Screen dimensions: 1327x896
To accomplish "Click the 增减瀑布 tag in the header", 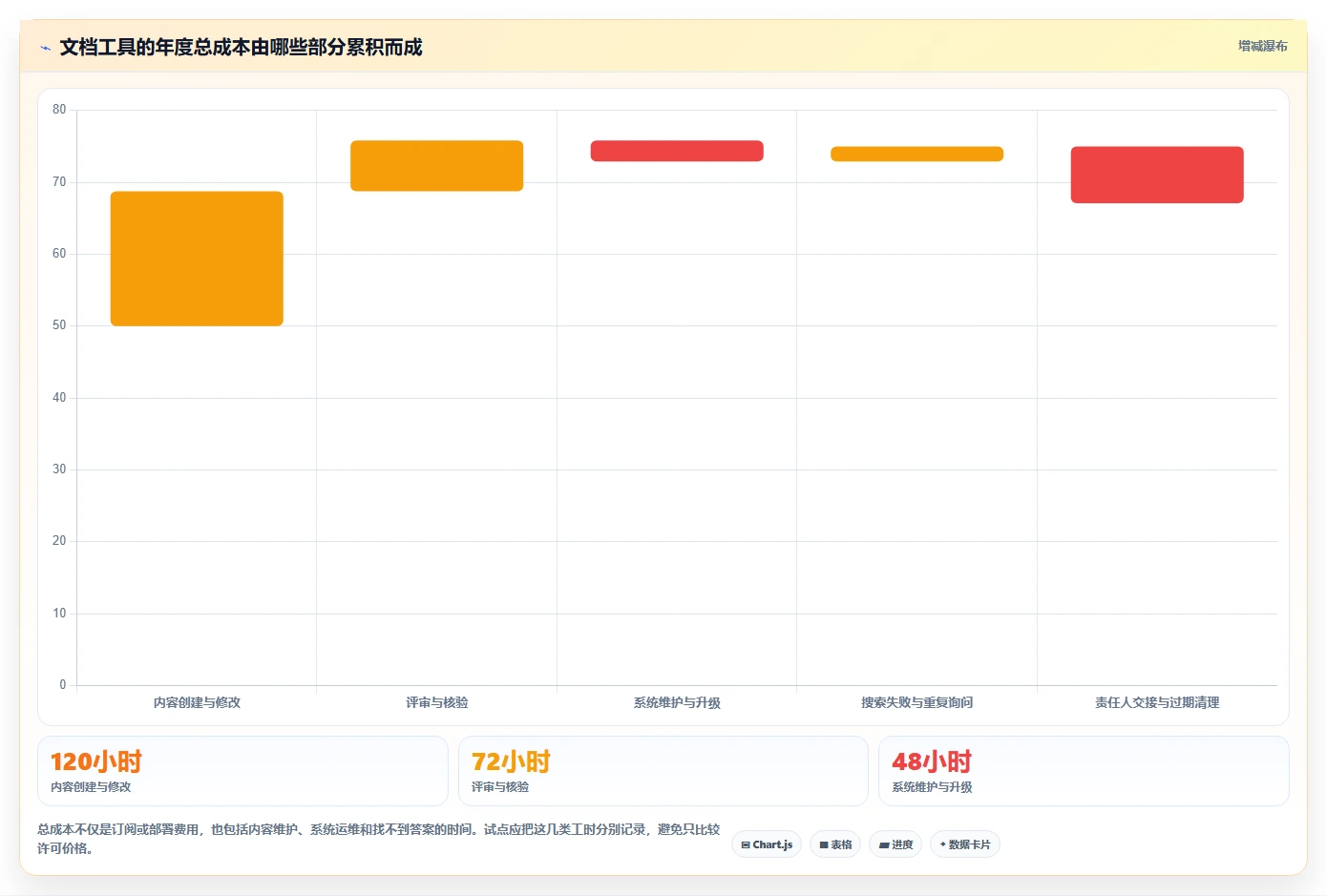I will (1262, 46).
